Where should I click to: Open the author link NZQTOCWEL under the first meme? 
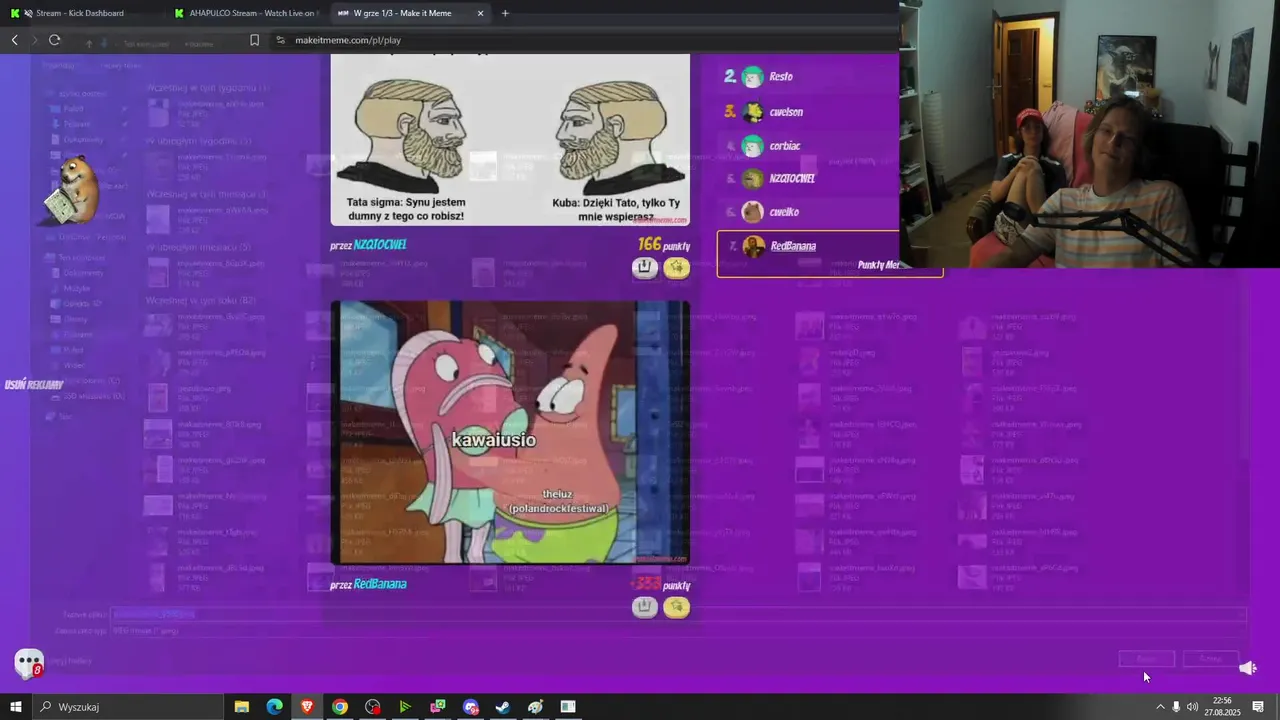point(380,245)
